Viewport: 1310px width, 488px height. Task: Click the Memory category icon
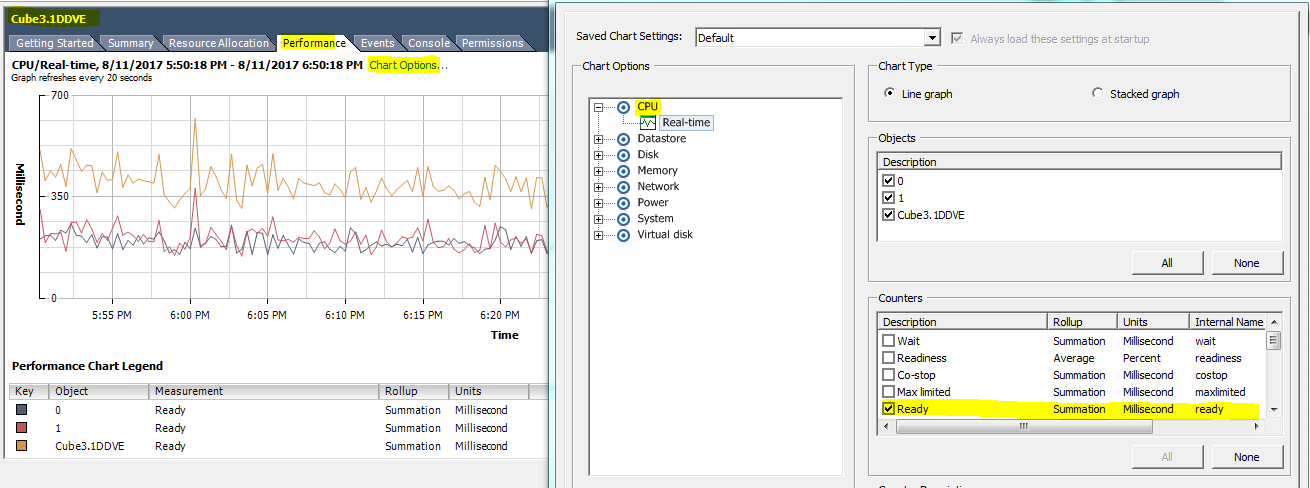coord(624,171)
